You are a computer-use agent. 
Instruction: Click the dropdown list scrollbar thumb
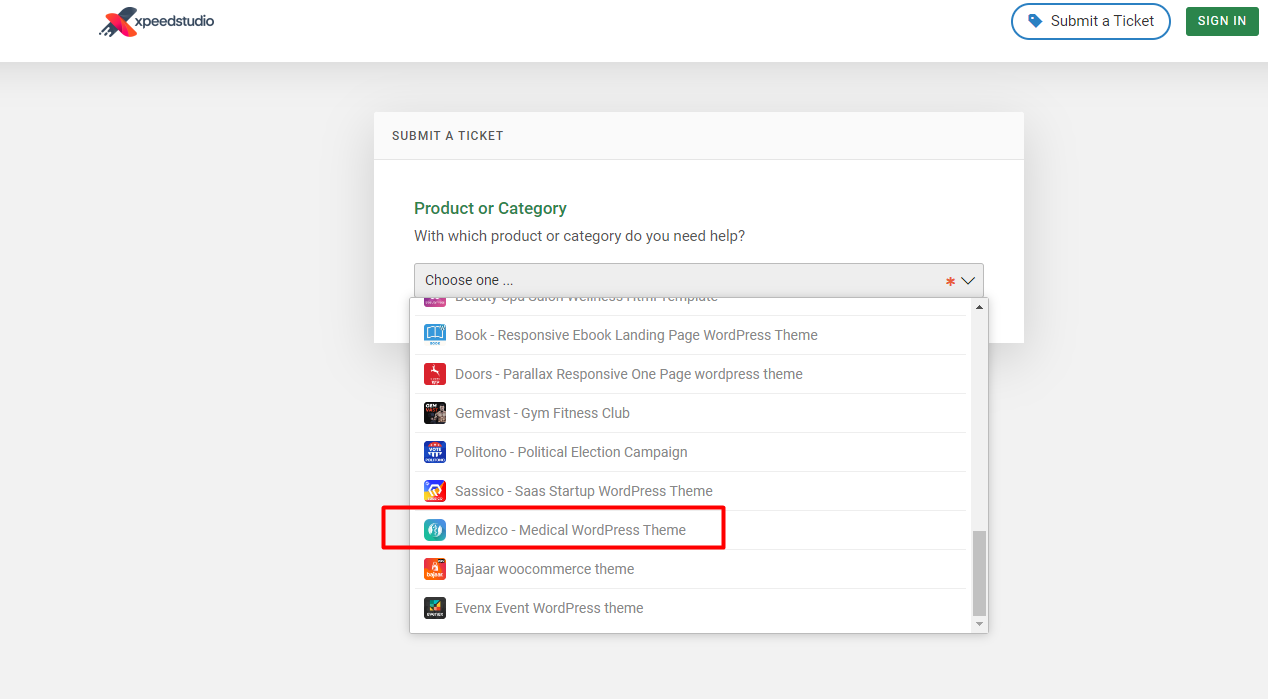tap(979, 573)
